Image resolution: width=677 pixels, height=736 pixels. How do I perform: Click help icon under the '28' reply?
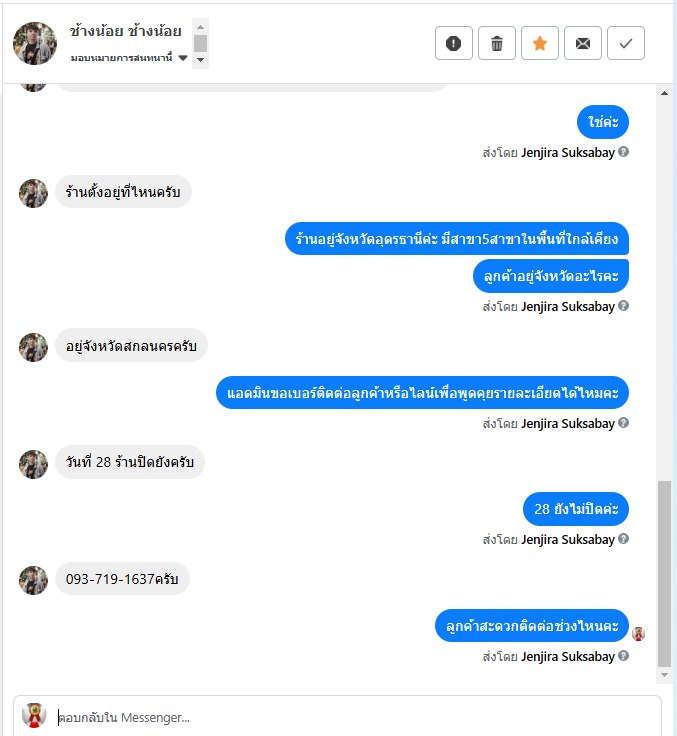click(623, 539)
